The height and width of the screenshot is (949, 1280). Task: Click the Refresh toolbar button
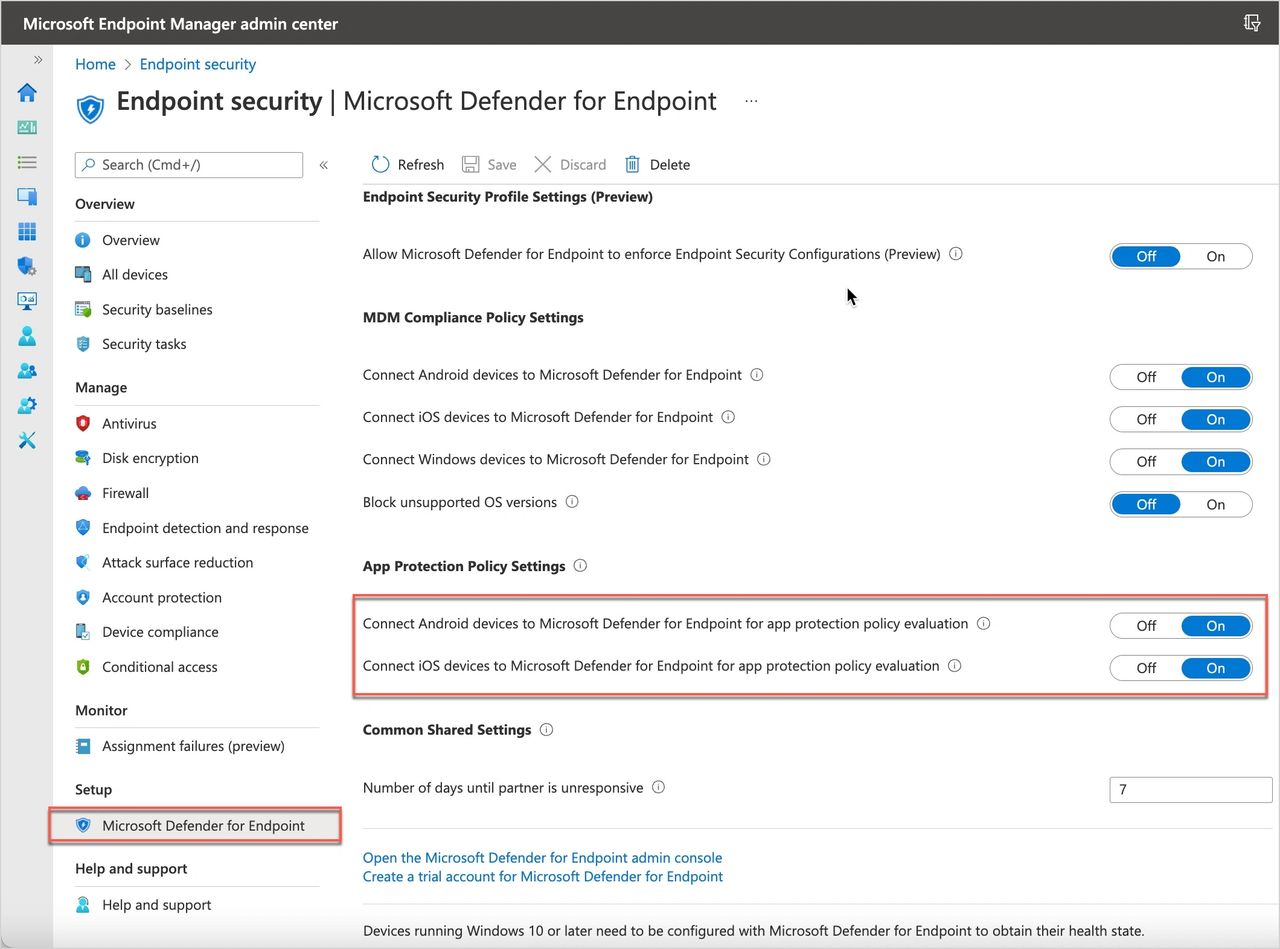pos(407,165)
